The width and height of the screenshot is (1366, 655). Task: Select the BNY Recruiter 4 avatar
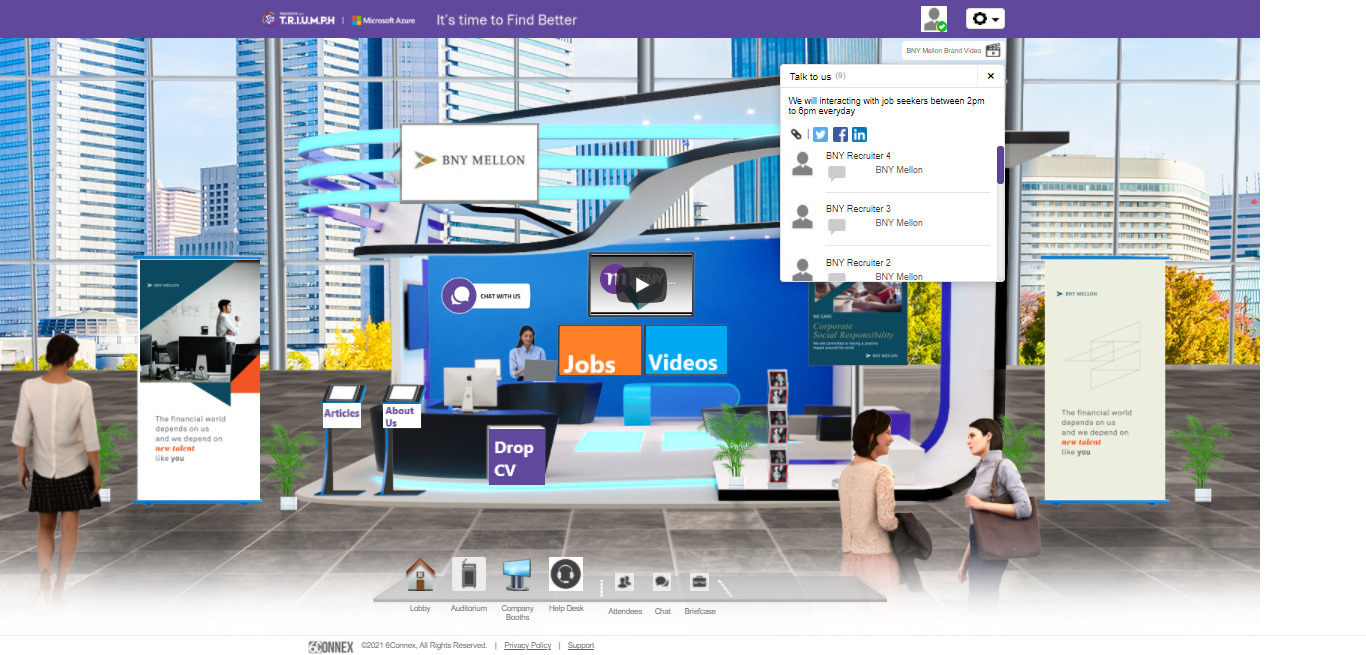point(802,164)
